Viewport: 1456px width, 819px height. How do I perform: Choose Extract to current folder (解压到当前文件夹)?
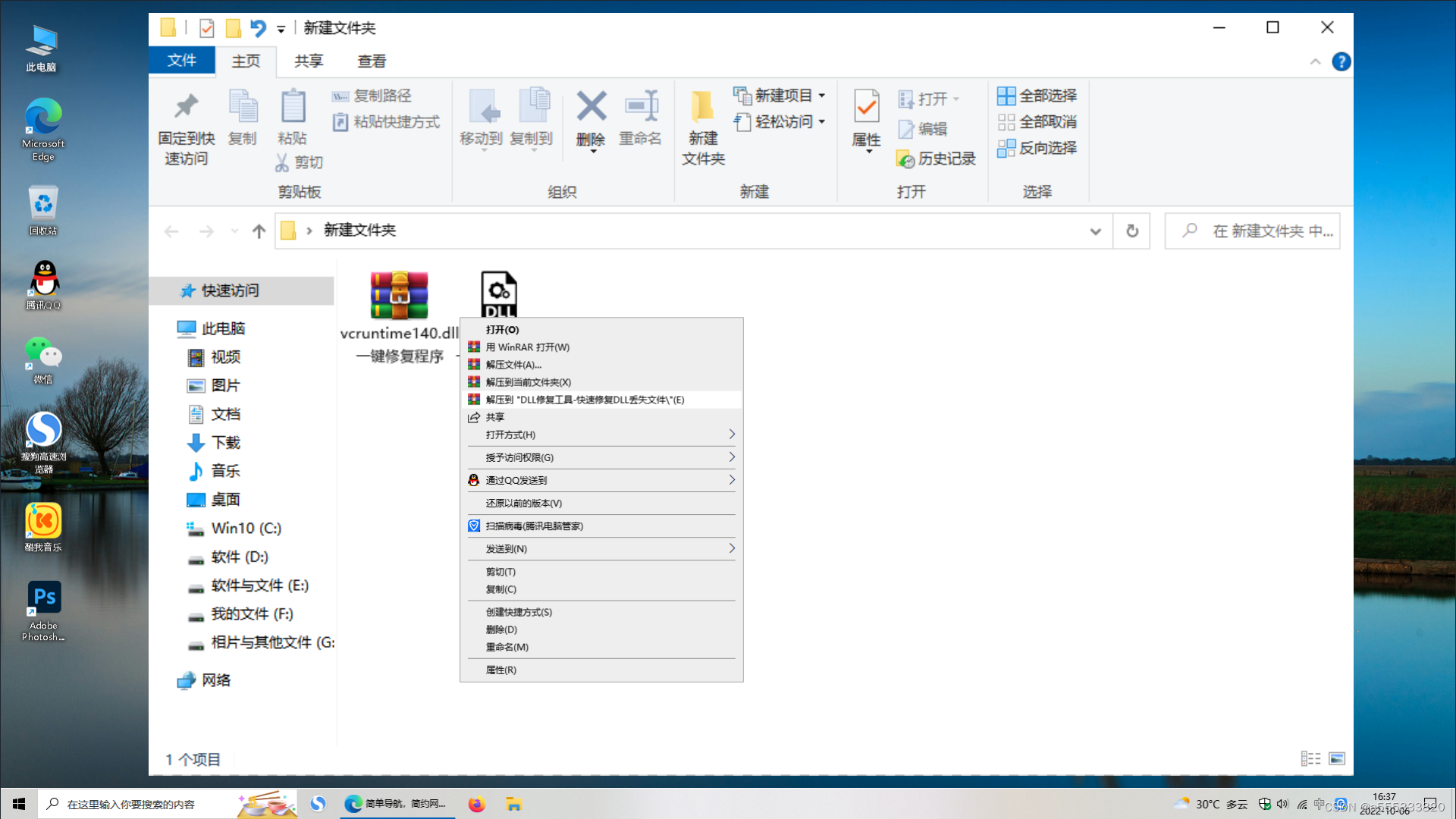click(529, 382)
